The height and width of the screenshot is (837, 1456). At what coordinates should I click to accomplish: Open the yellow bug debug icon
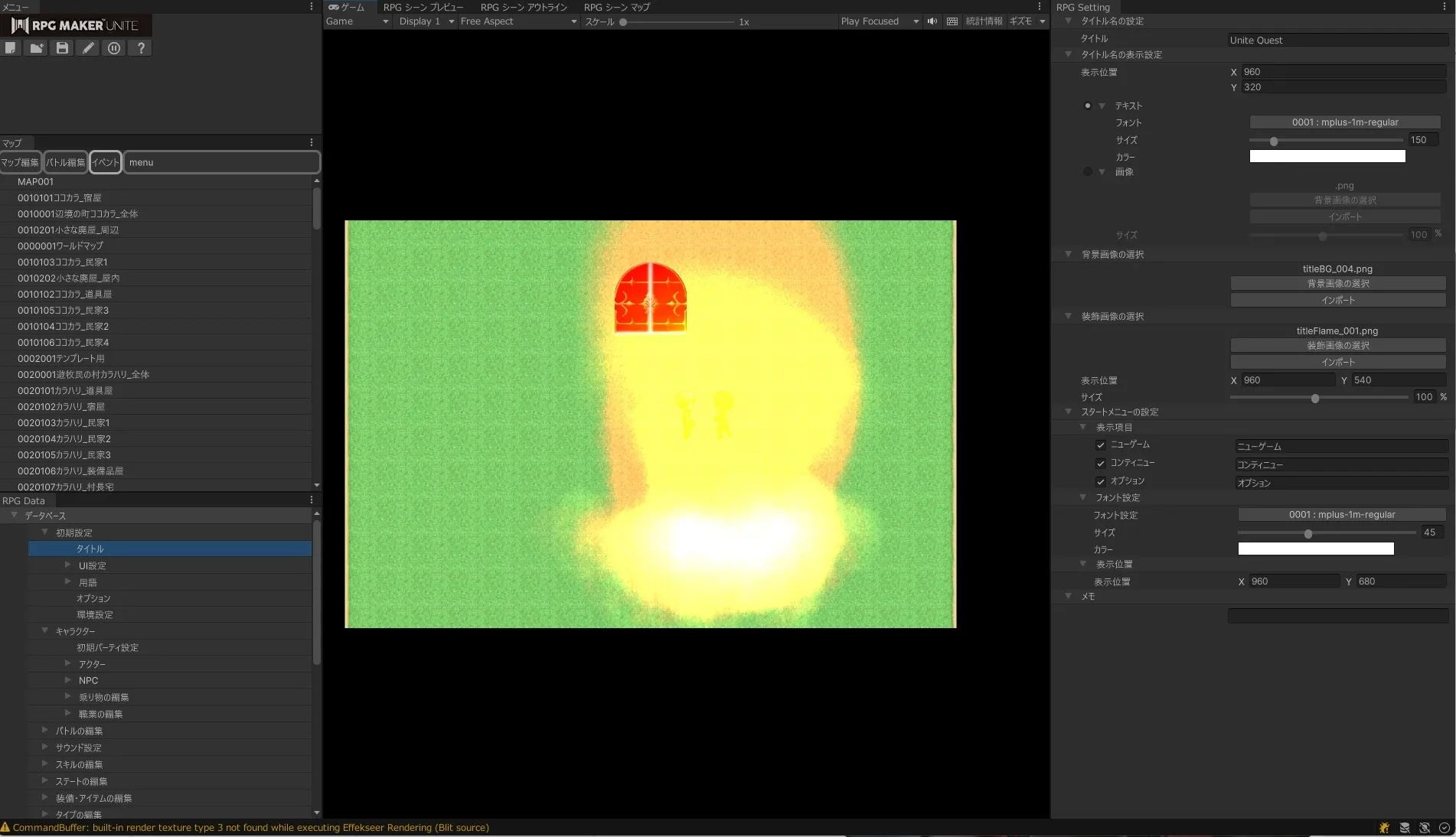[x=1384, y=827]
